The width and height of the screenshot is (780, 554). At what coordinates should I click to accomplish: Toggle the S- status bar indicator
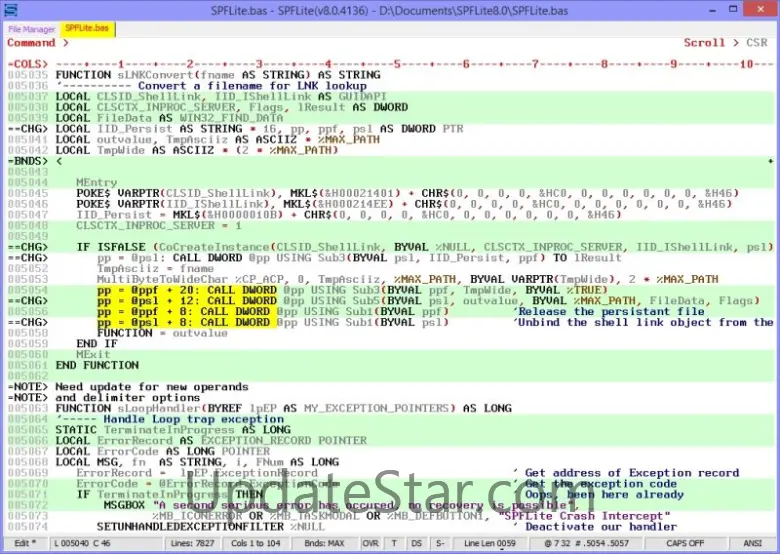click(440, 543)
